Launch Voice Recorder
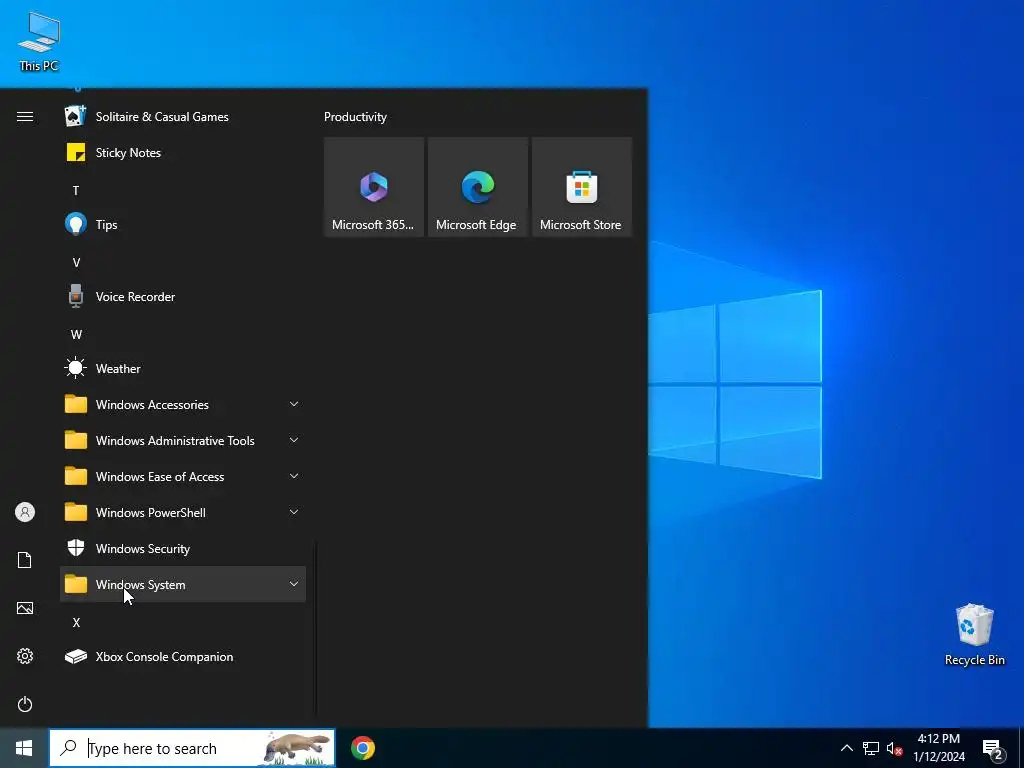The image size is (1024, 768). point(183,296)
